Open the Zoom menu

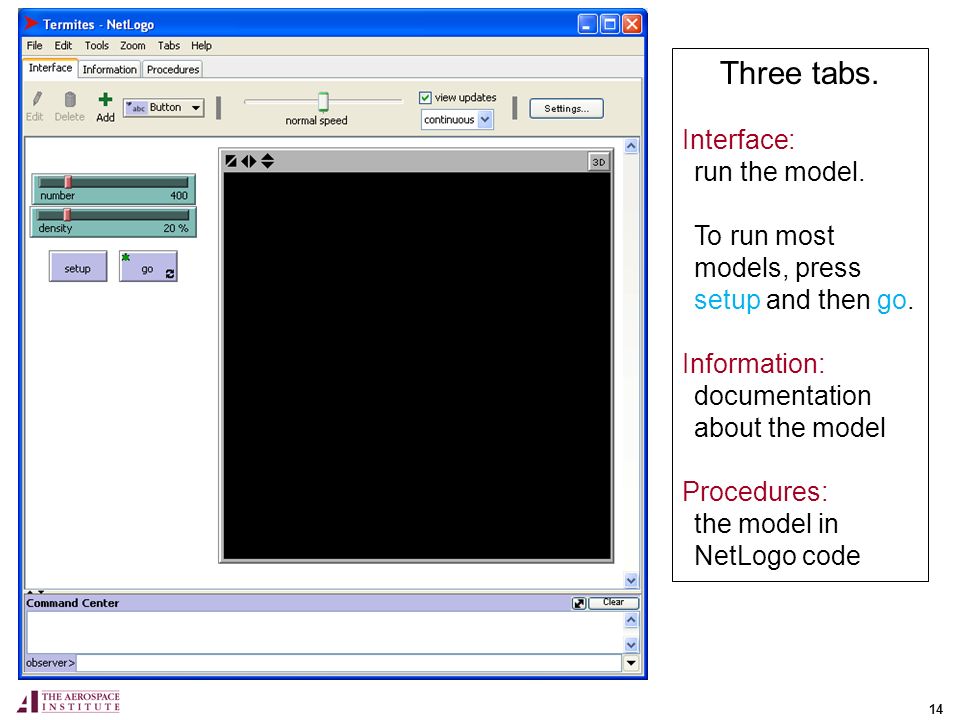tap(133, 45)
